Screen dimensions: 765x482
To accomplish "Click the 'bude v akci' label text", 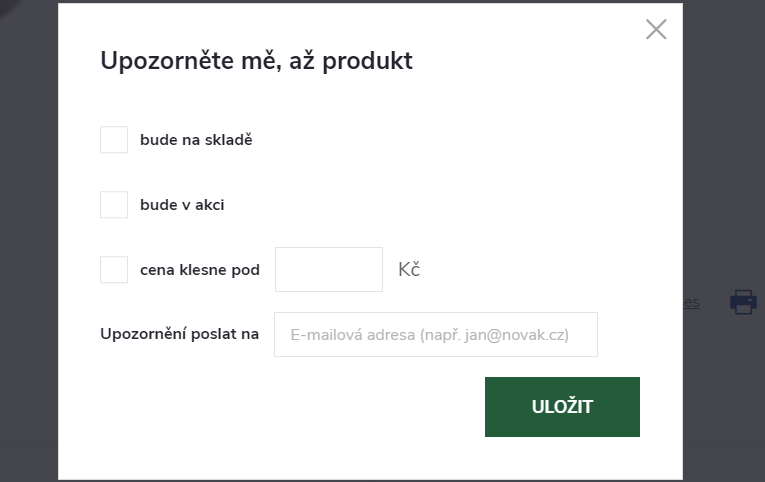I will [182, 205].
